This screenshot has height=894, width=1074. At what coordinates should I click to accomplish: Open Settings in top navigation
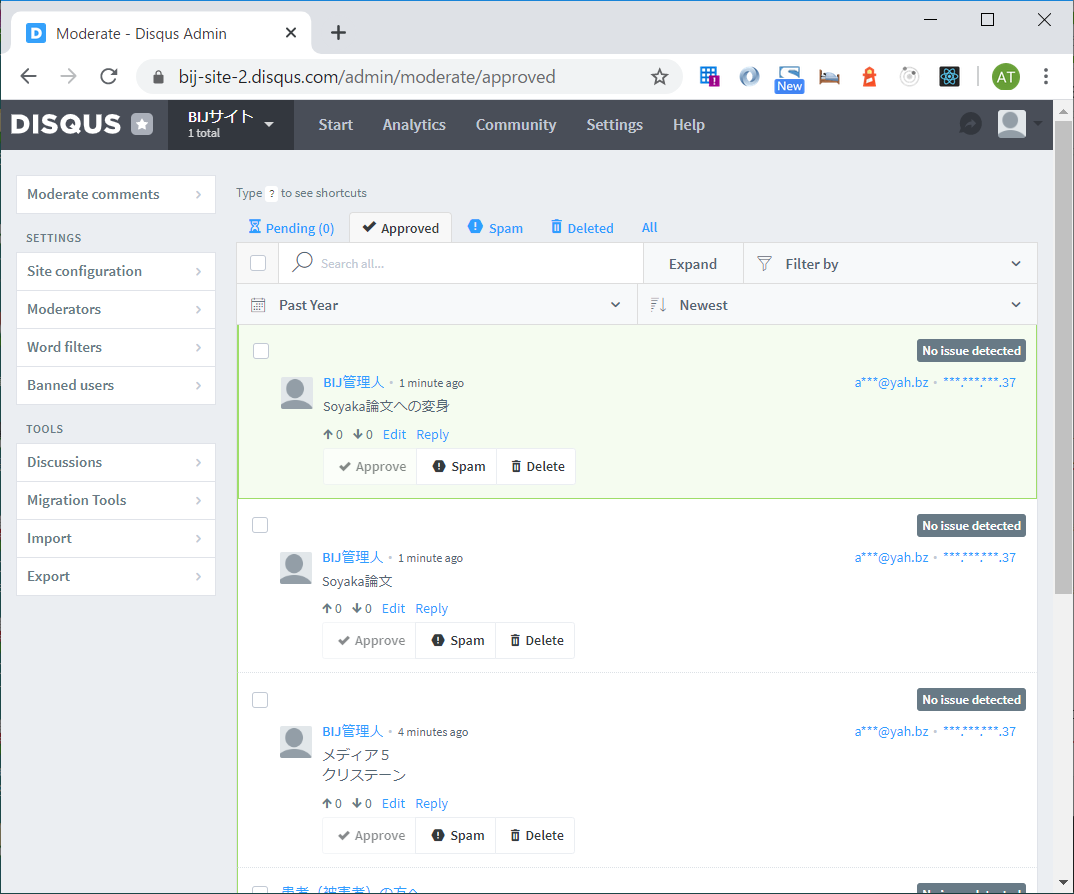(x=614, y=125)
